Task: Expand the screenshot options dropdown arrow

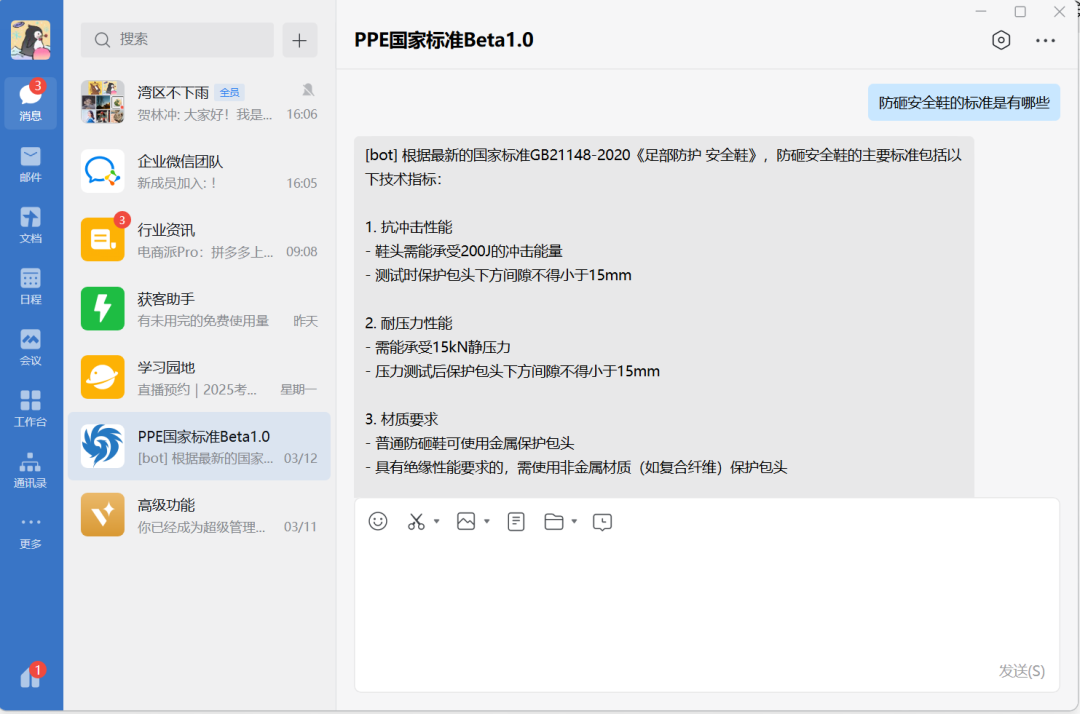Action: [x=437, y=521]
